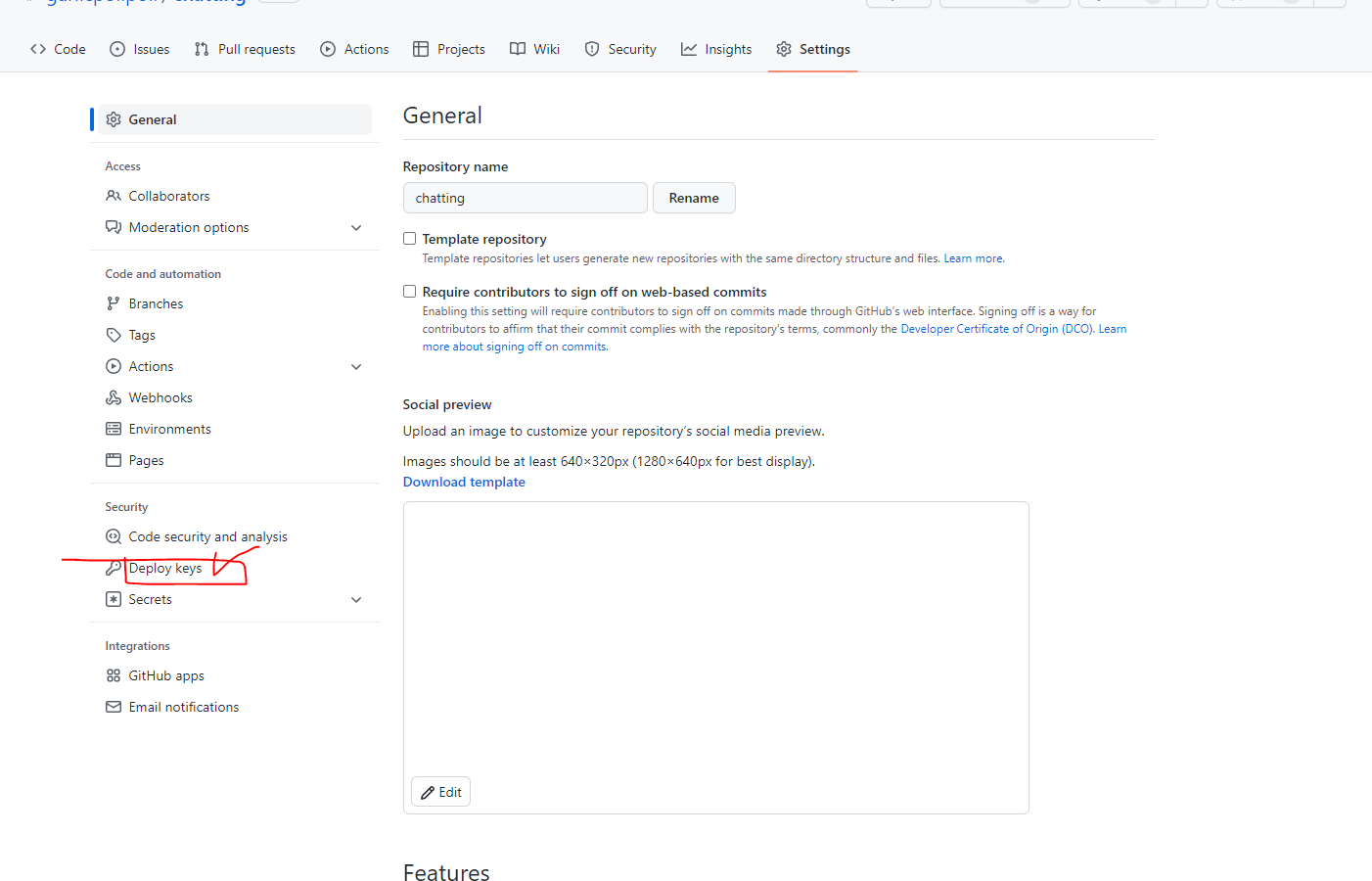The image size is (1372, 881).
Task: Open the Code tab
Action: [x=58, y=49]
